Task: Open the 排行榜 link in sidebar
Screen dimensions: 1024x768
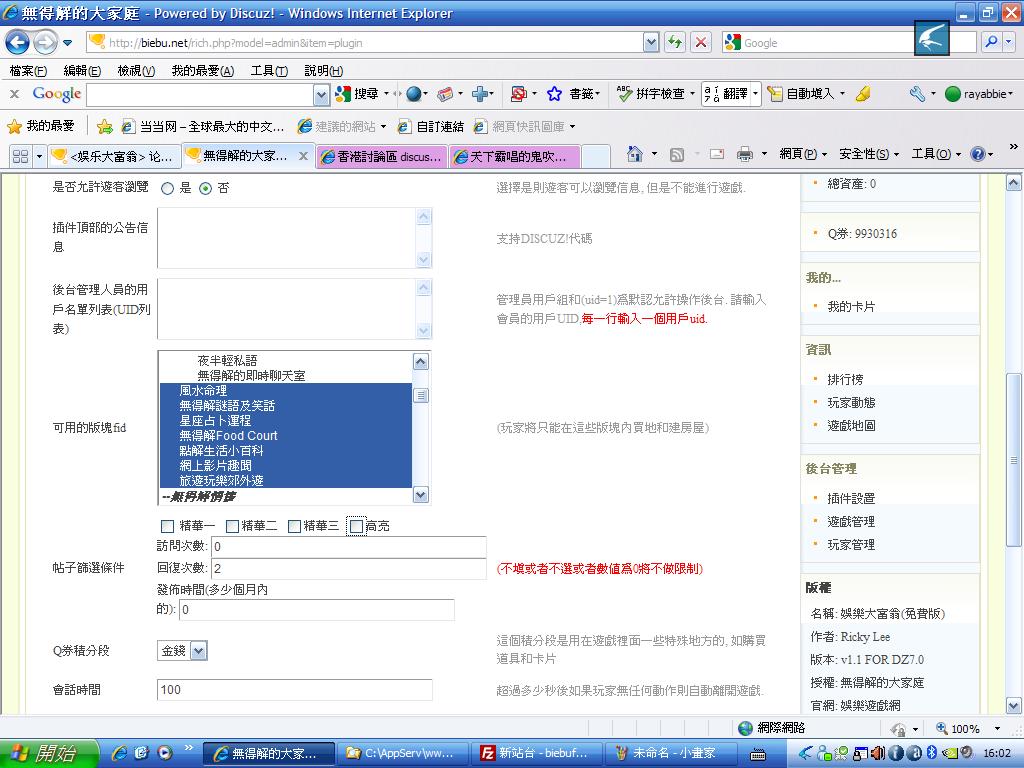Action: [845, 379]
